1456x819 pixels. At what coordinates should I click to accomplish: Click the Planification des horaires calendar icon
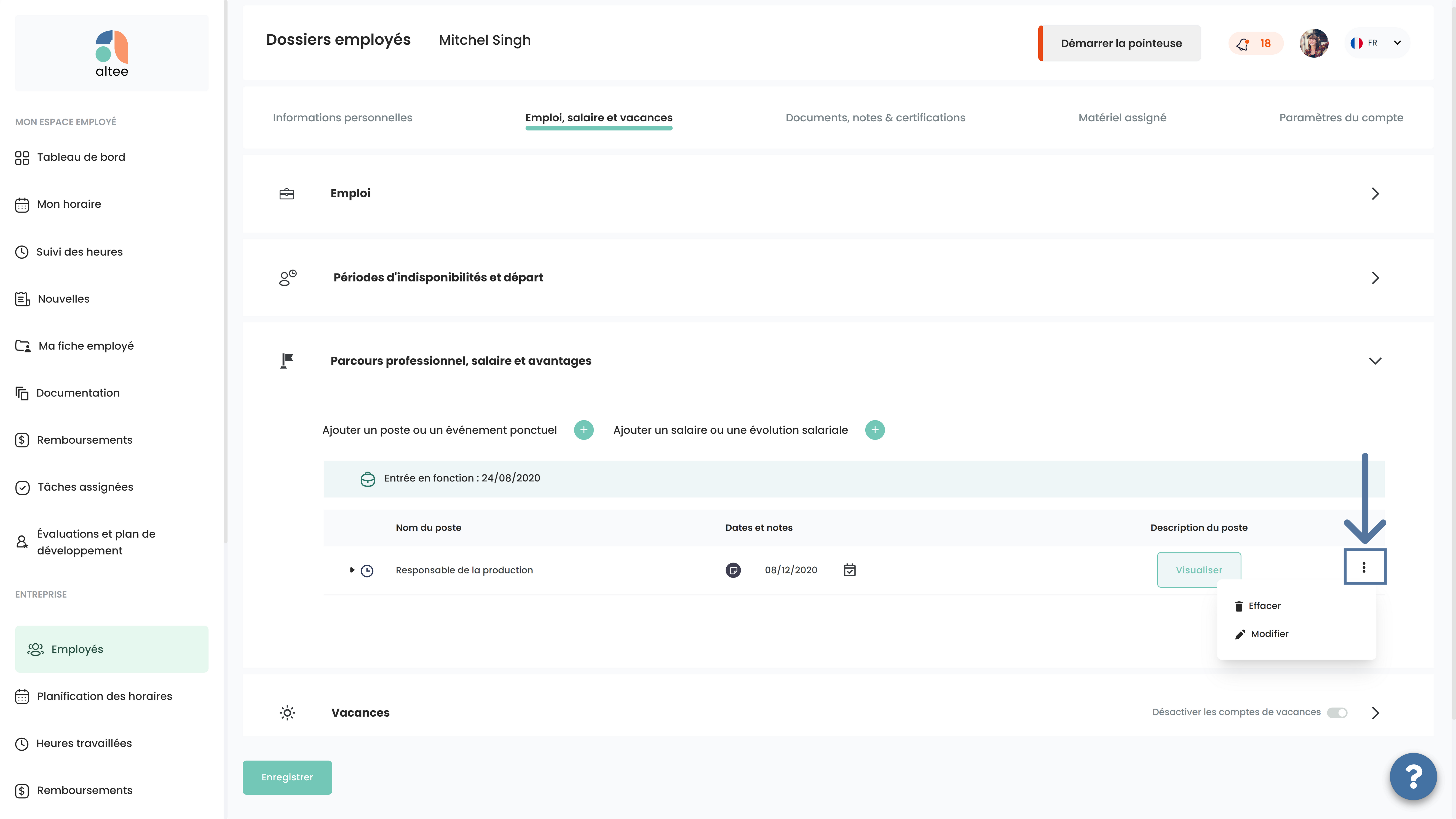tap(22, 696)
